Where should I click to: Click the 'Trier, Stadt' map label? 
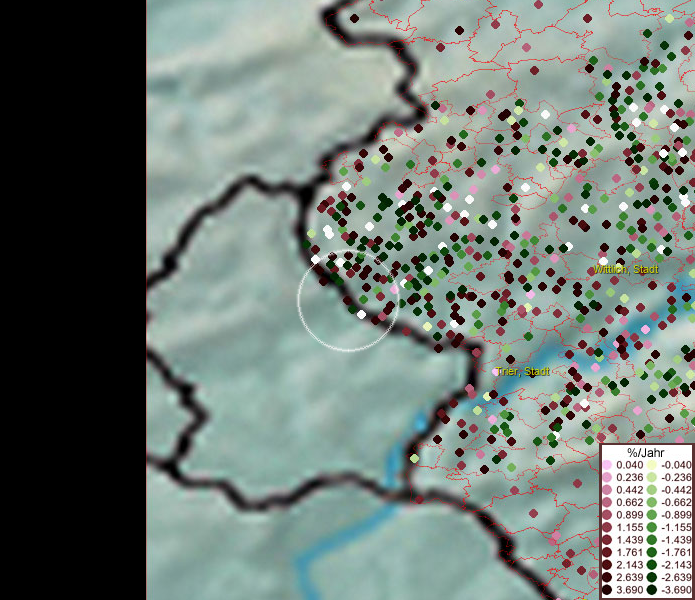pos(523,371)
